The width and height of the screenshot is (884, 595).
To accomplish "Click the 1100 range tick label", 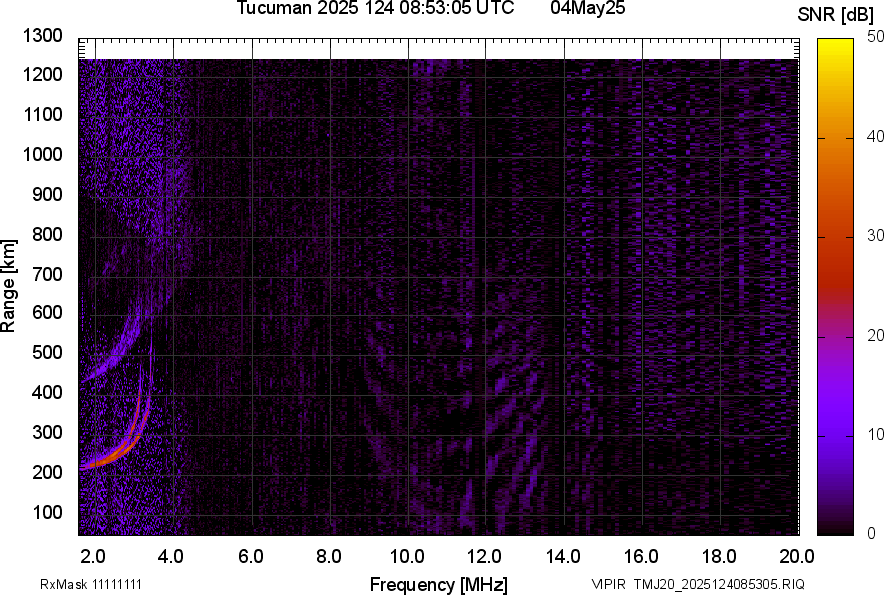I will click(x=42, y=114).
